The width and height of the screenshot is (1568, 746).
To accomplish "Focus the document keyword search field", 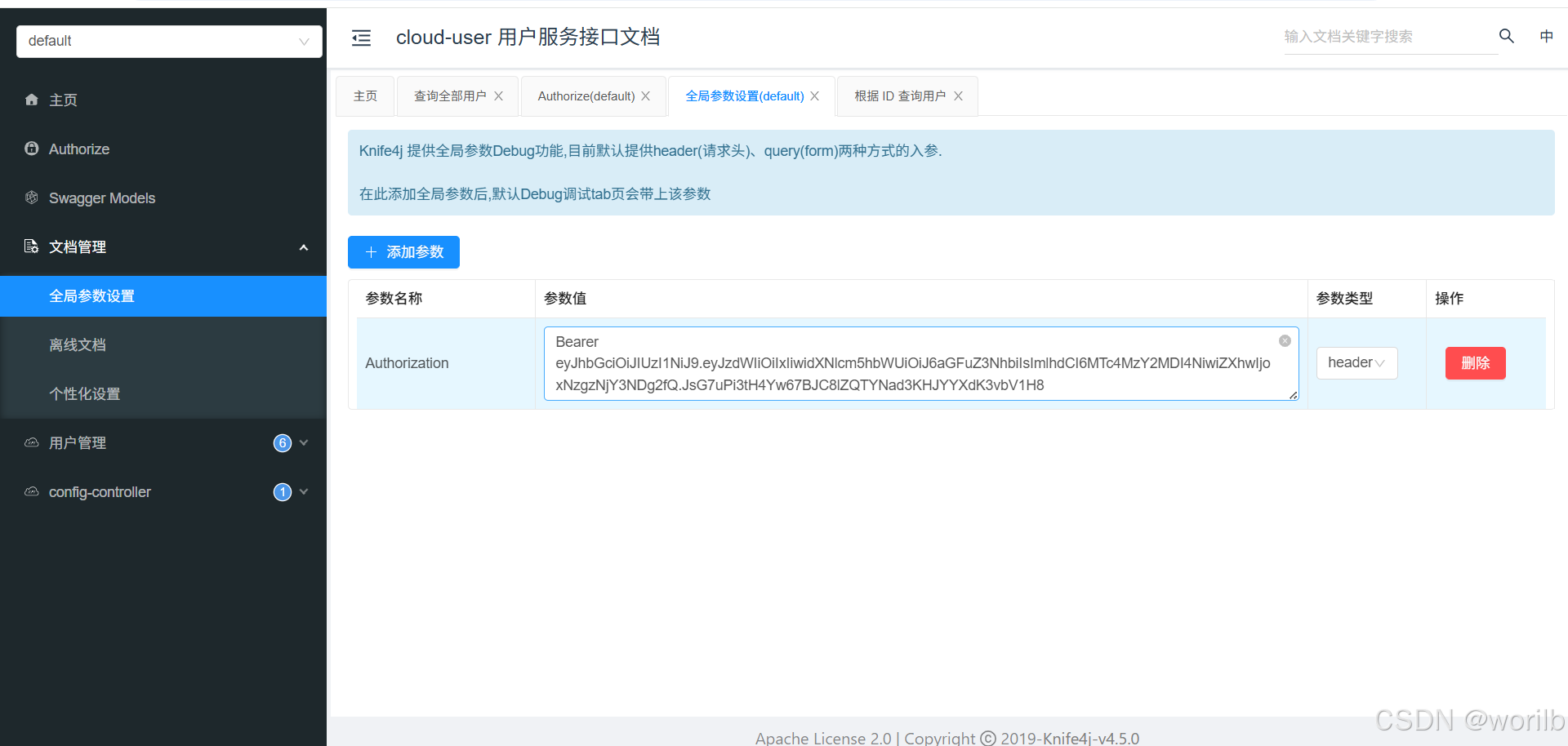I will [x=1391, y=37].
